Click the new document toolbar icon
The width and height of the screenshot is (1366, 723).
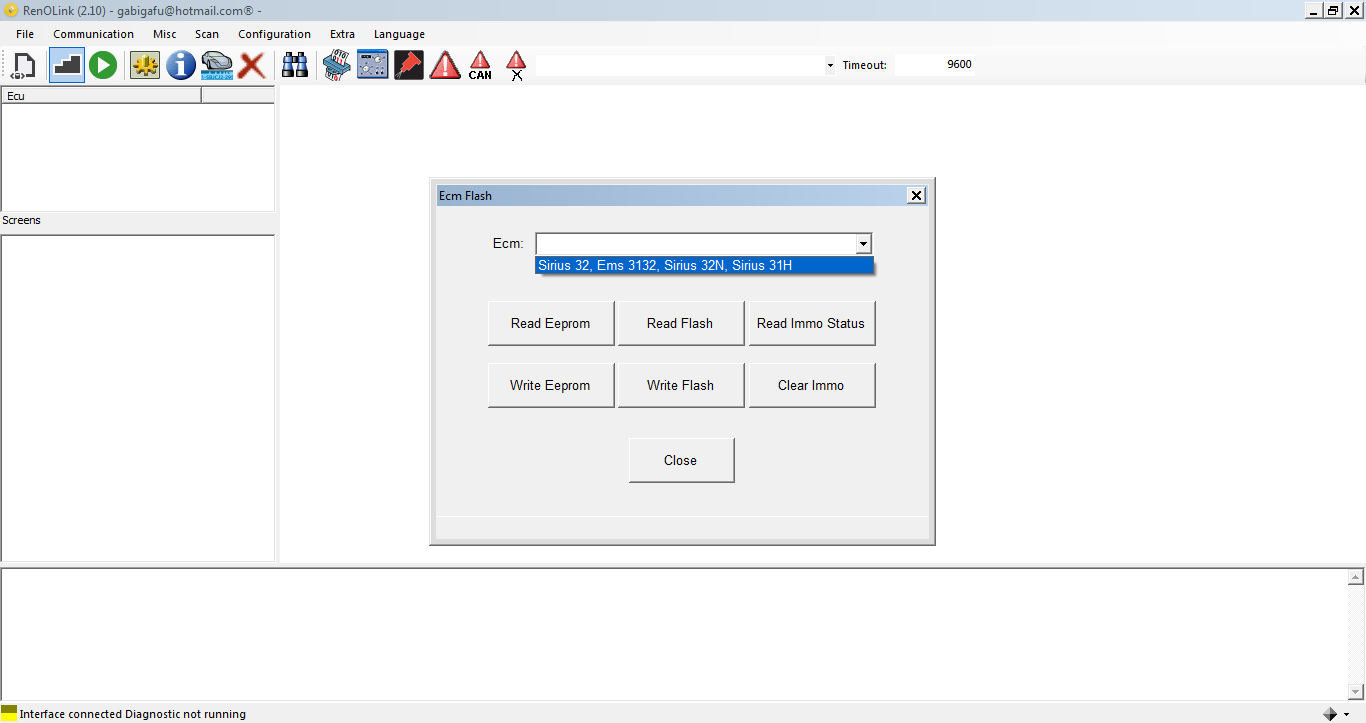pyautogui.click(x=24, y=66)
